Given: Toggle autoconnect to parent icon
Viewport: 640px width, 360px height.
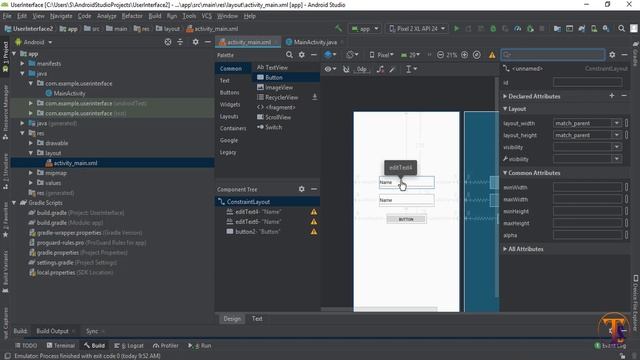Looking at the screenshot, I should (346, 69).
